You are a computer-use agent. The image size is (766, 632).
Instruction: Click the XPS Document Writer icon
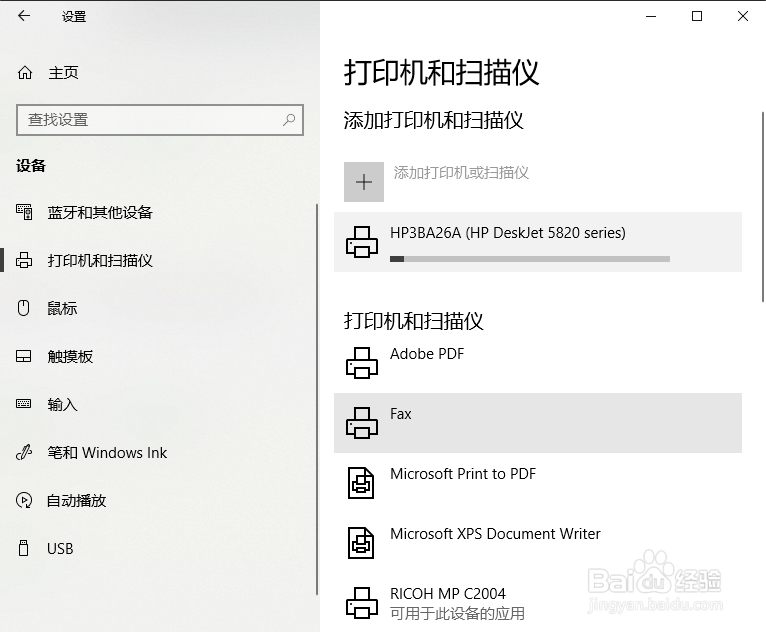tap(361, 543)
